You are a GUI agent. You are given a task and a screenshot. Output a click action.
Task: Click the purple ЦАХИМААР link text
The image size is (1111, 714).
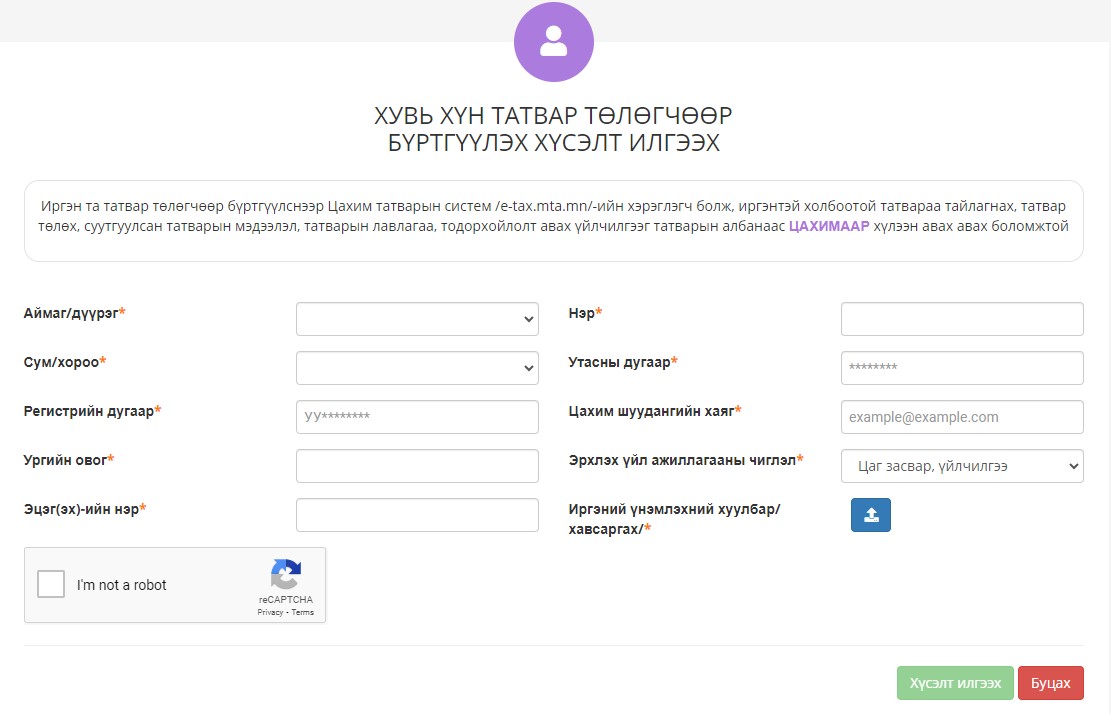pyautogui.click(x=829, y=226)
